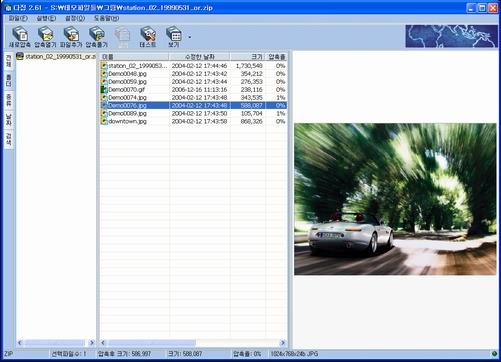Select the Demo0074.jpg file name
The width and height of the screenshot is (501, 362).
(127, 98)
